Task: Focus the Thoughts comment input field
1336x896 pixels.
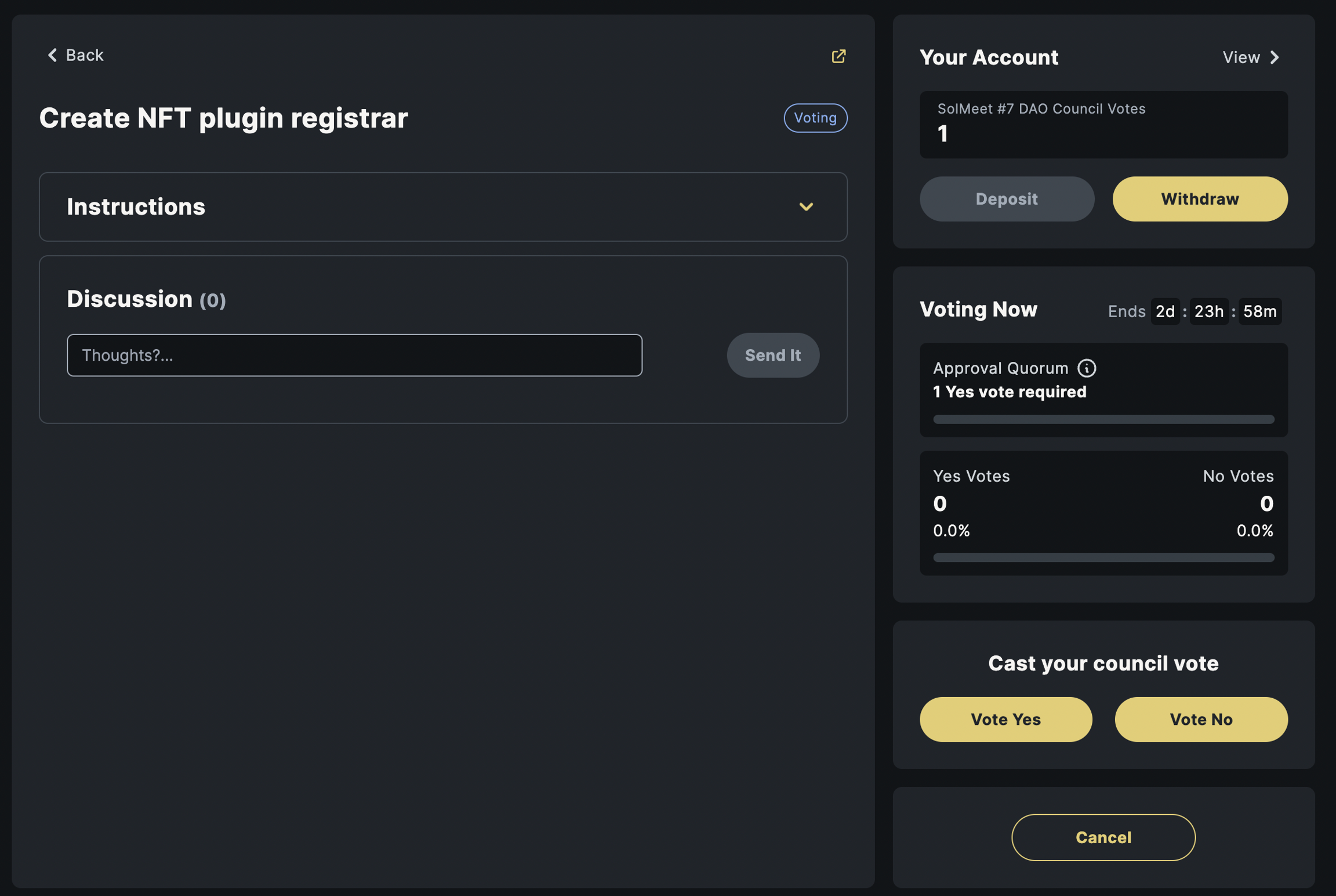Action: tap(354, 356)
